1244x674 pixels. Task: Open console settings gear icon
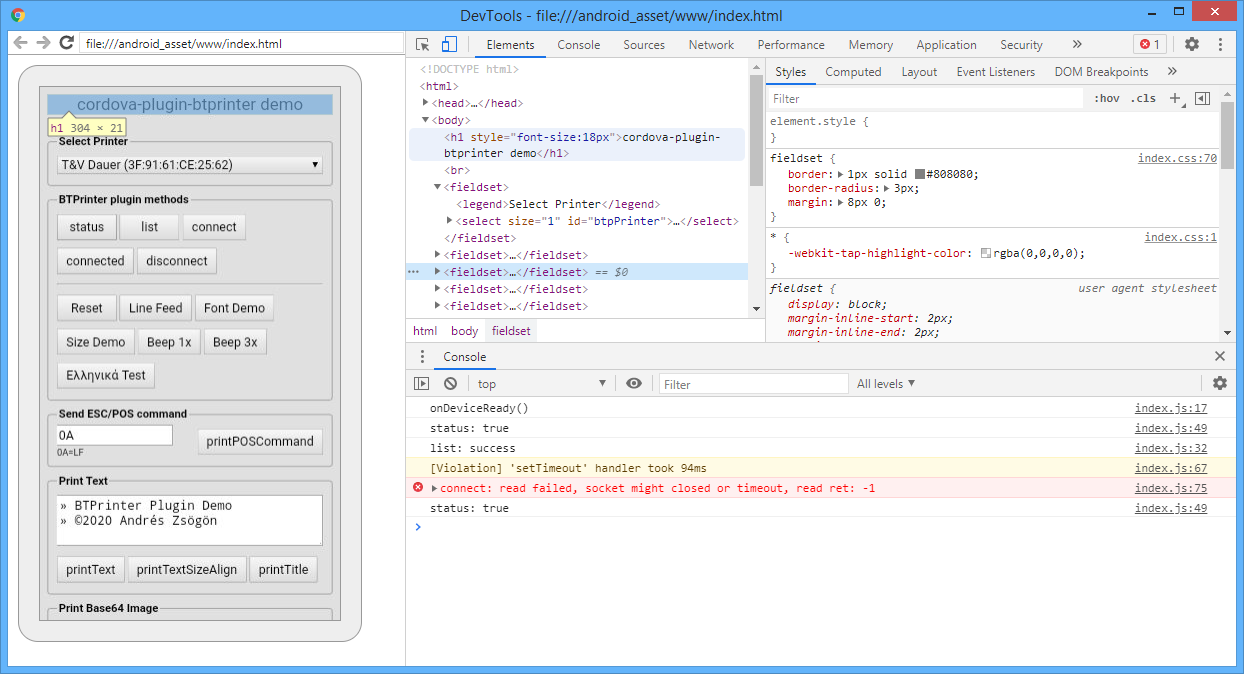[1219, 384]
